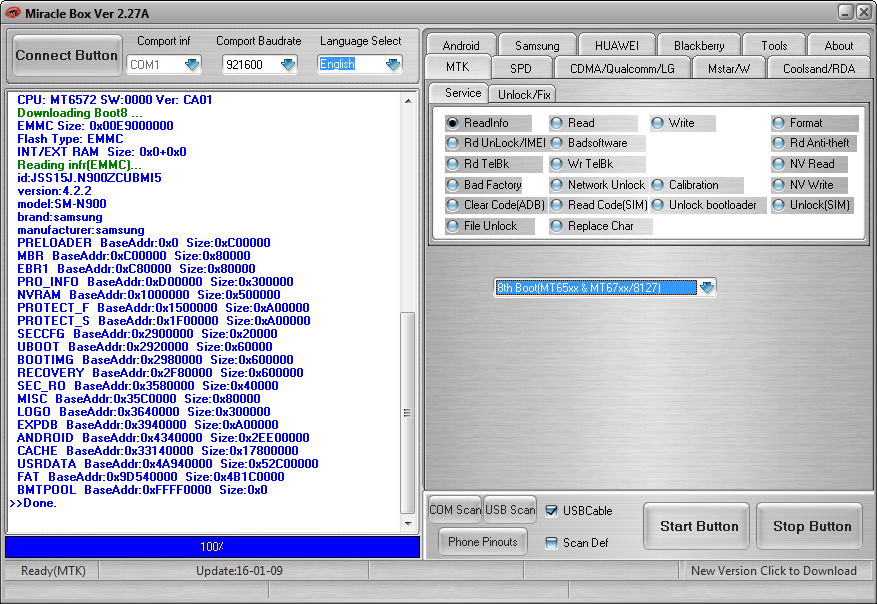Click New Version Click to Download
This screenshot has width=877, height=604.
[774, 570]
